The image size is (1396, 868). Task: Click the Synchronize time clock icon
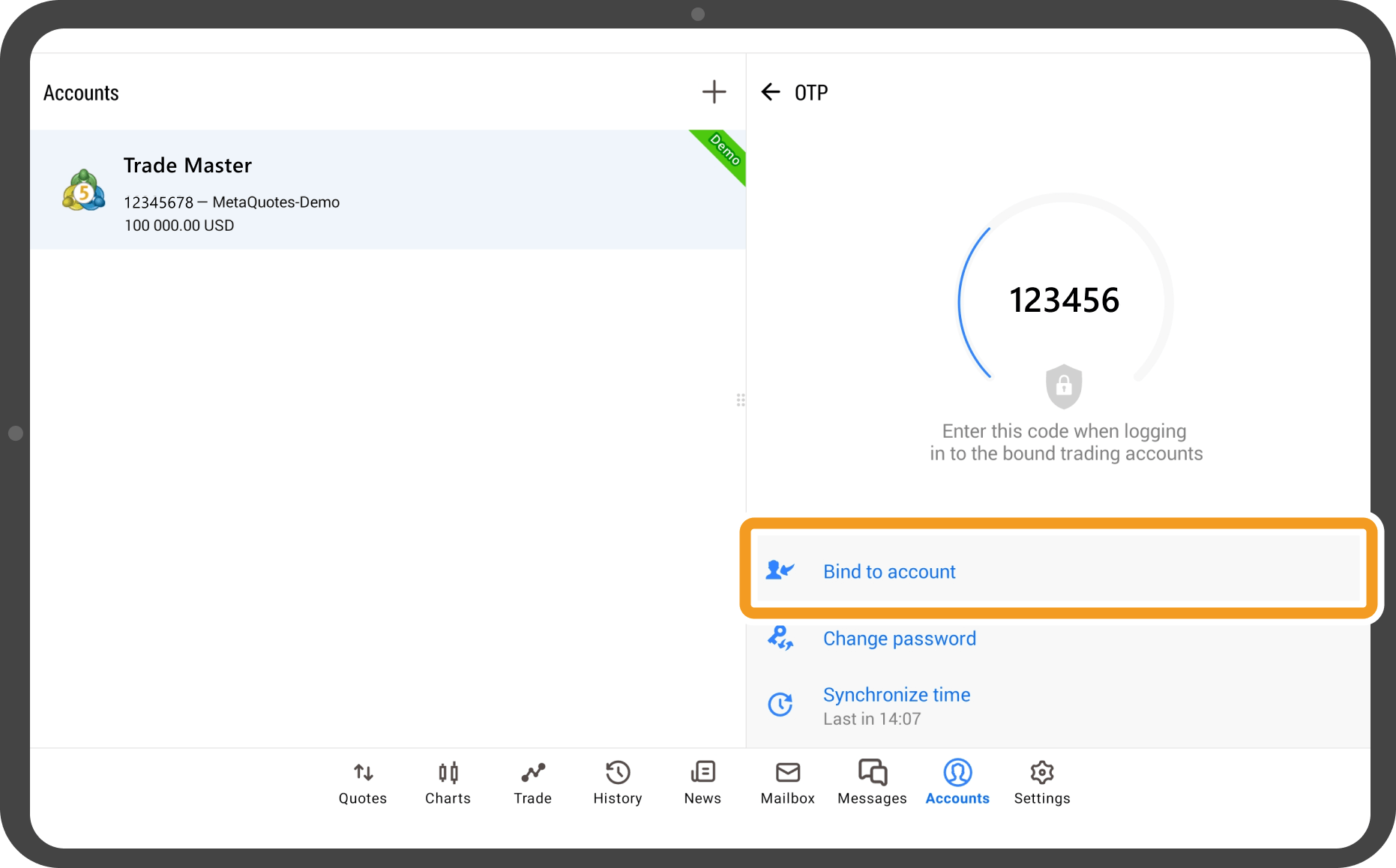(x=780, y=705)
